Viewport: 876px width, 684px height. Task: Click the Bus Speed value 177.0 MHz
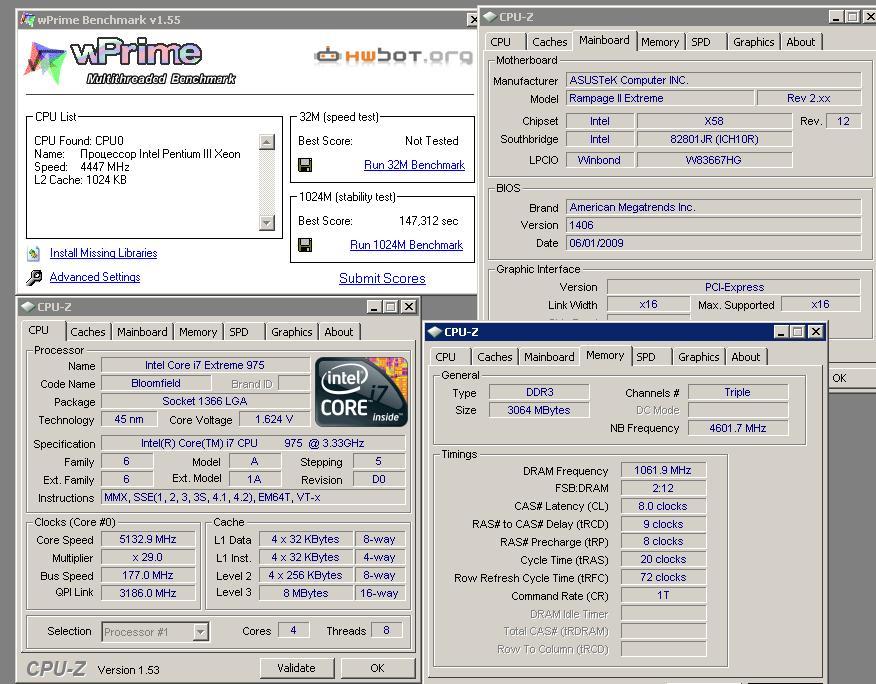tap(148, 575)
